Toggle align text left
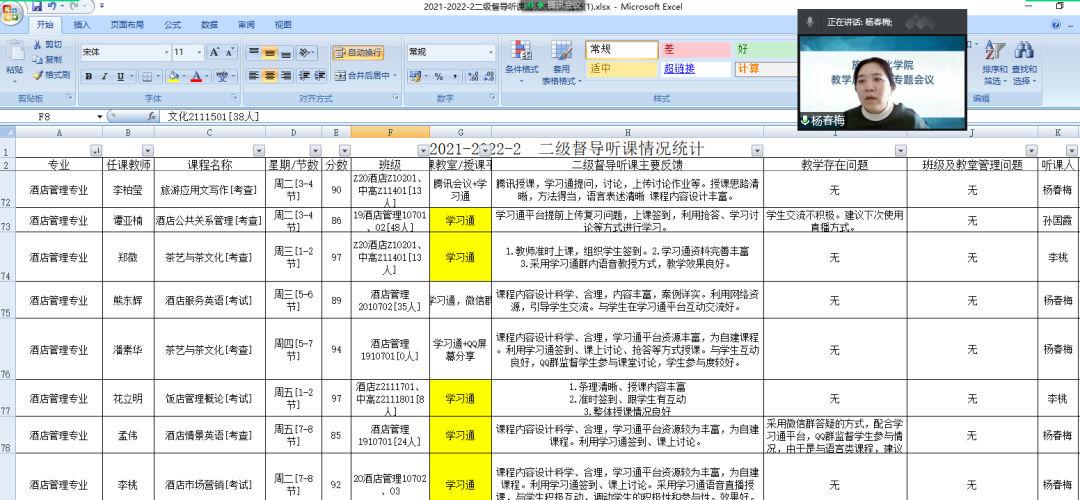The height and width of the screenshot is (500, 1080). (x=253, y=75)
